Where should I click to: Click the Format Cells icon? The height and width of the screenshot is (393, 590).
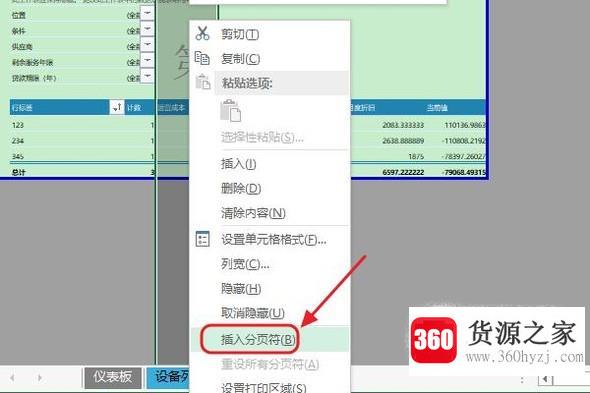point(203,239)
